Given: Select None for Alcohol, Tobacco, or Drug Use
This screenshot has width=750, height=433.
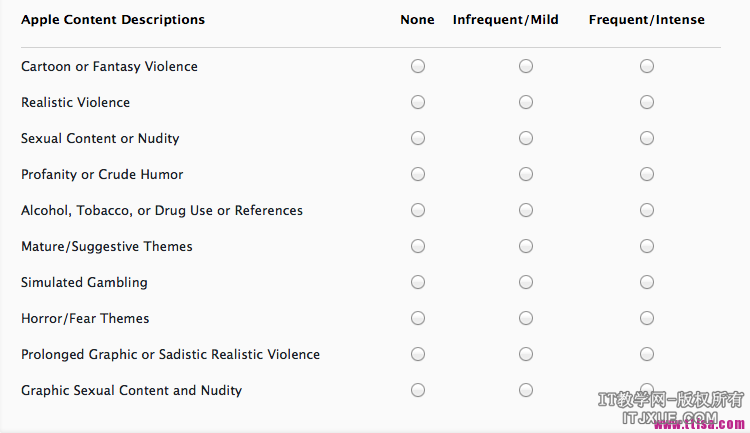Looking at the screenshot, I should point(418,210).
